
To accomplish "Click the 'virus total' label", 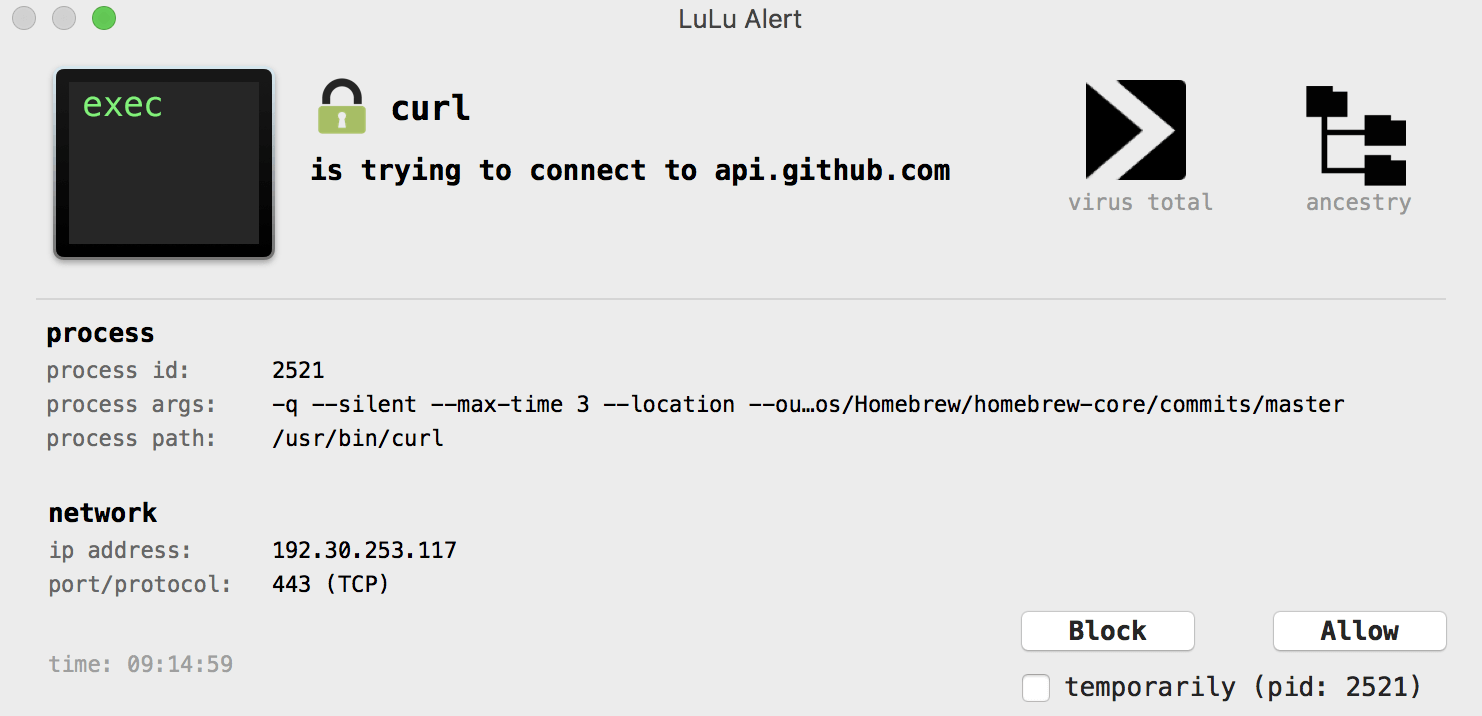I will click(1140, 202).
